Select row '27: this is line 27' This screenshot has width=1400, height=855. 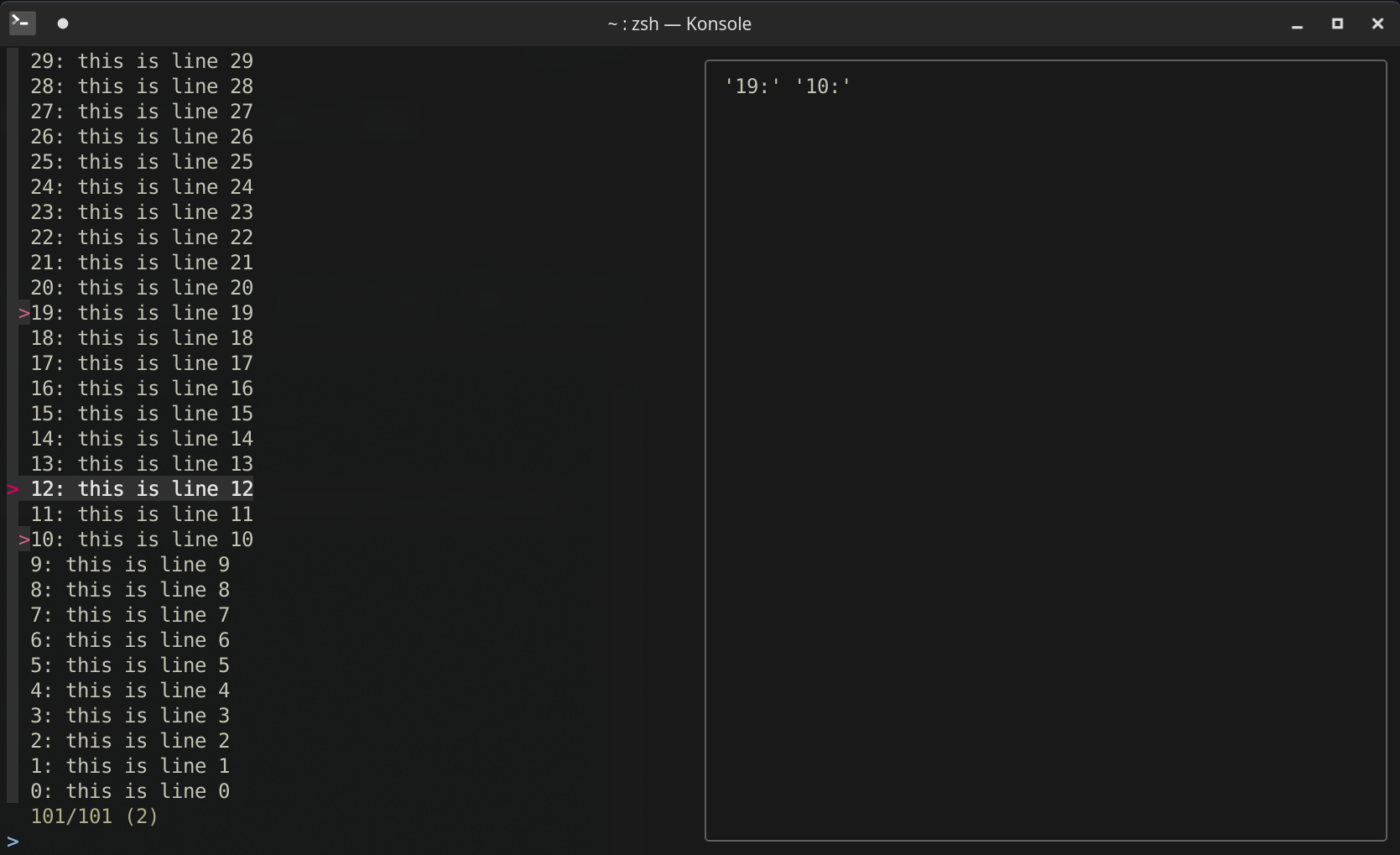[142, 112]
